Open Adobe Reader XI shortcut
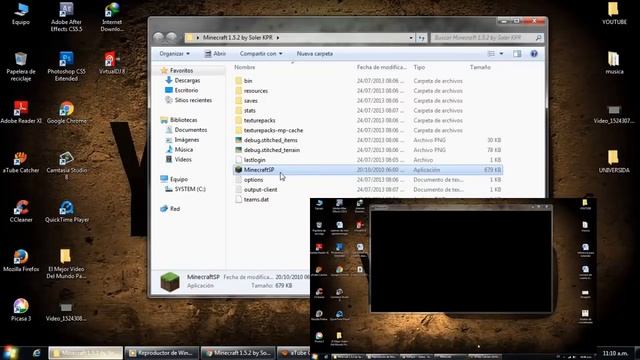The width and height of the screenshot is (640, 360). pyautogui.click(x=21, y=112)
